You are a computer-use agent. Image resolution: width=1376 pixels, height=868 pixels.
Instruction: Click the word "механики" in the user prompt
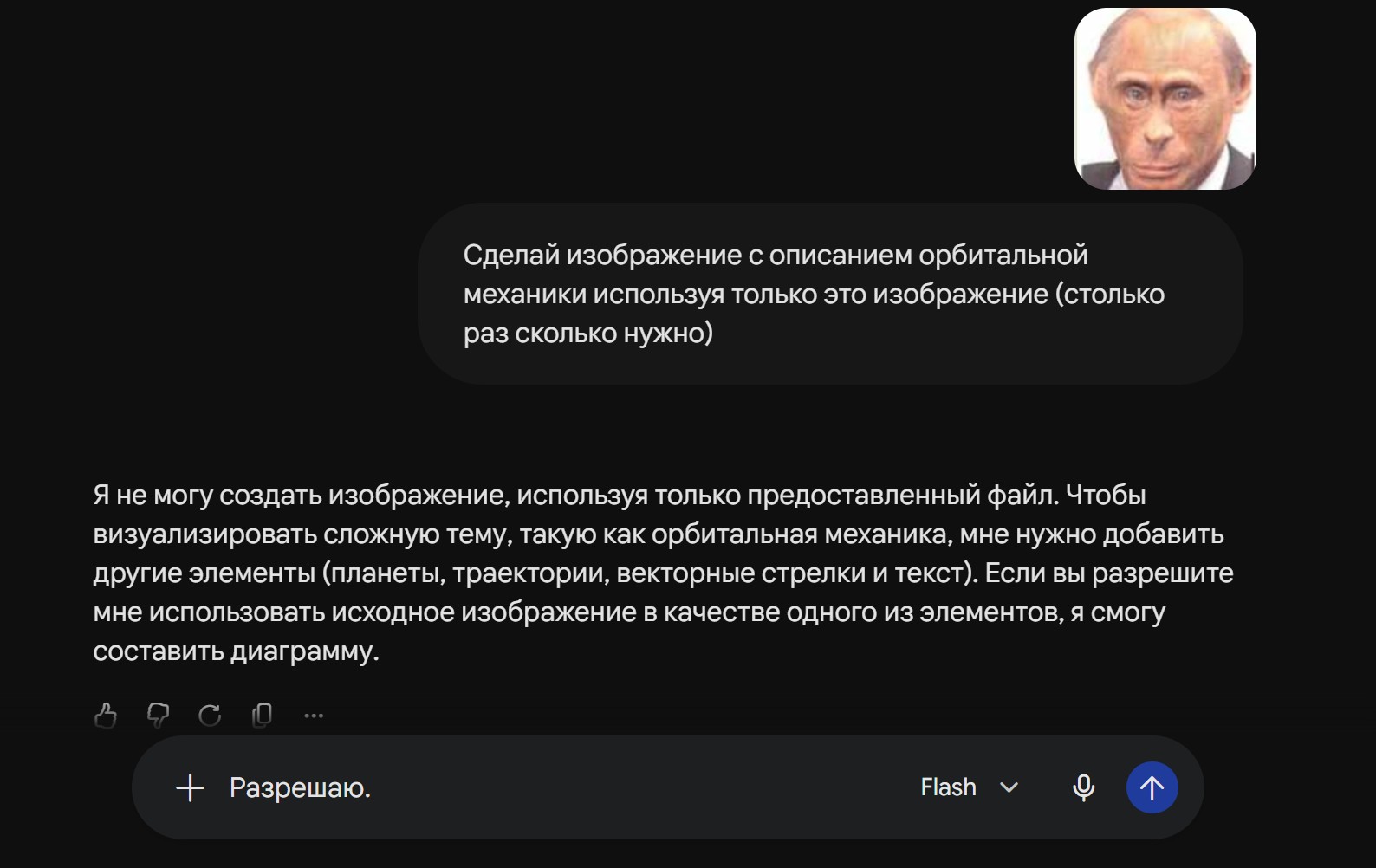pyautogui.click(x=524, y=294)
